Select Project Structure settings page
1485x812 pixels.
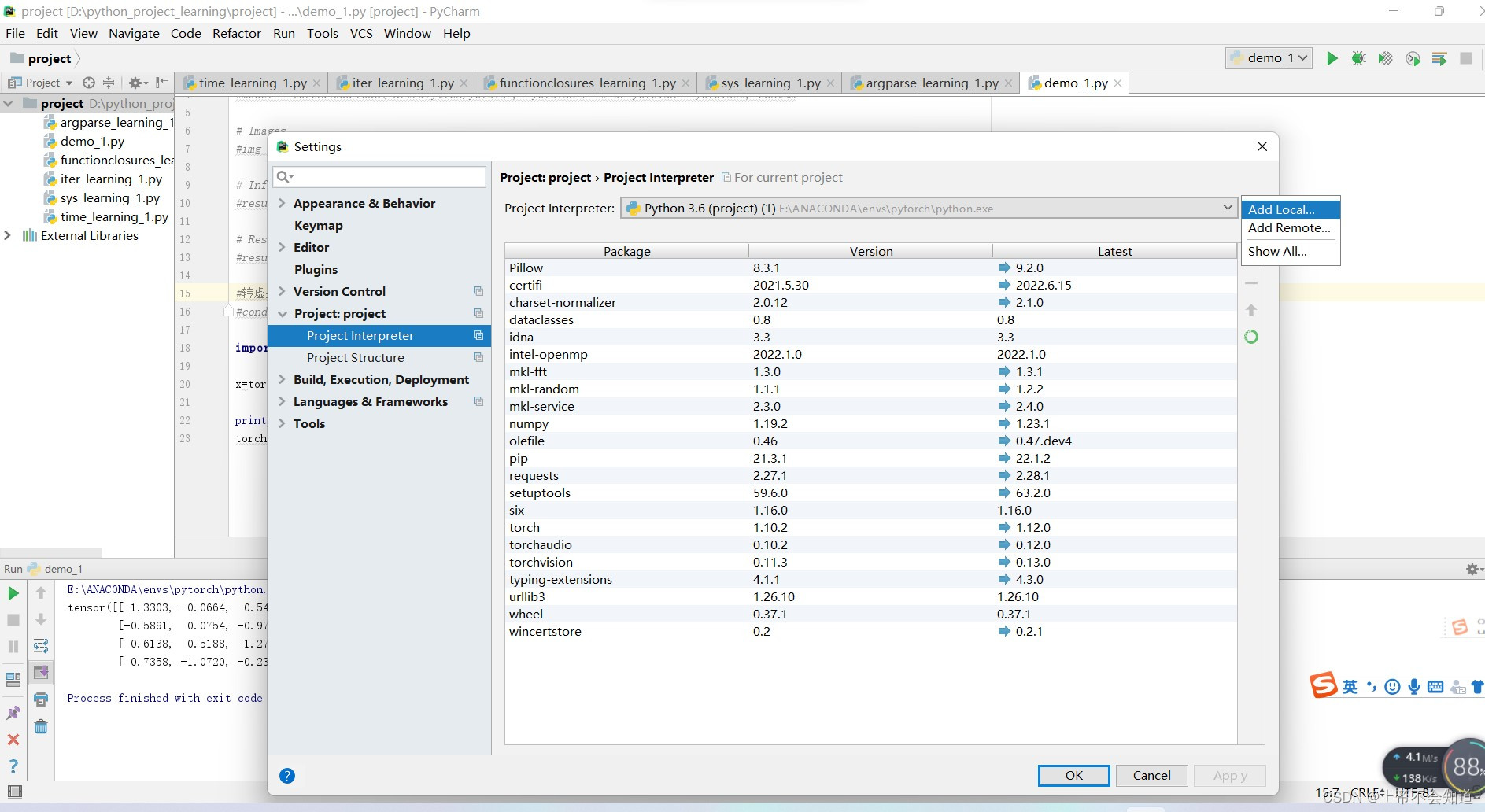click(356, 357)
